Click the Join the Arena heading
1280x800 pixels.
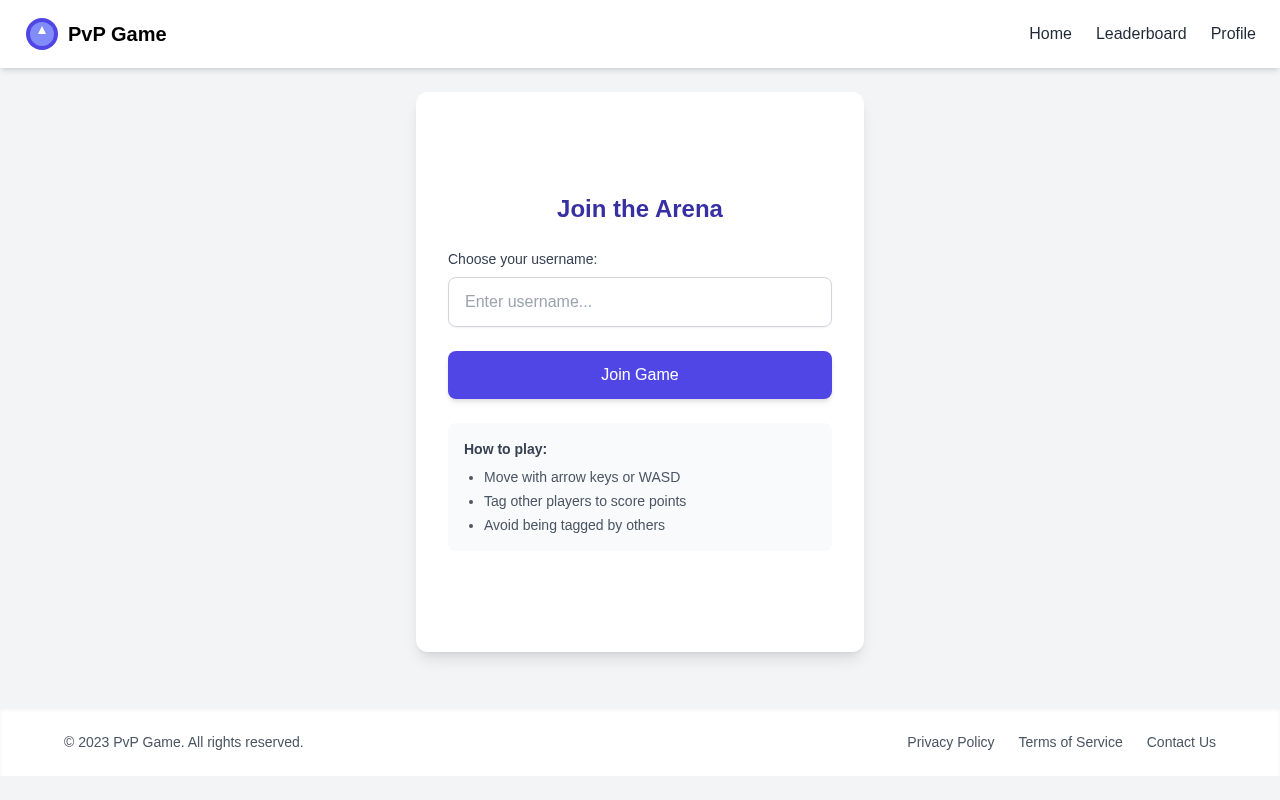(x=640, y=209)
